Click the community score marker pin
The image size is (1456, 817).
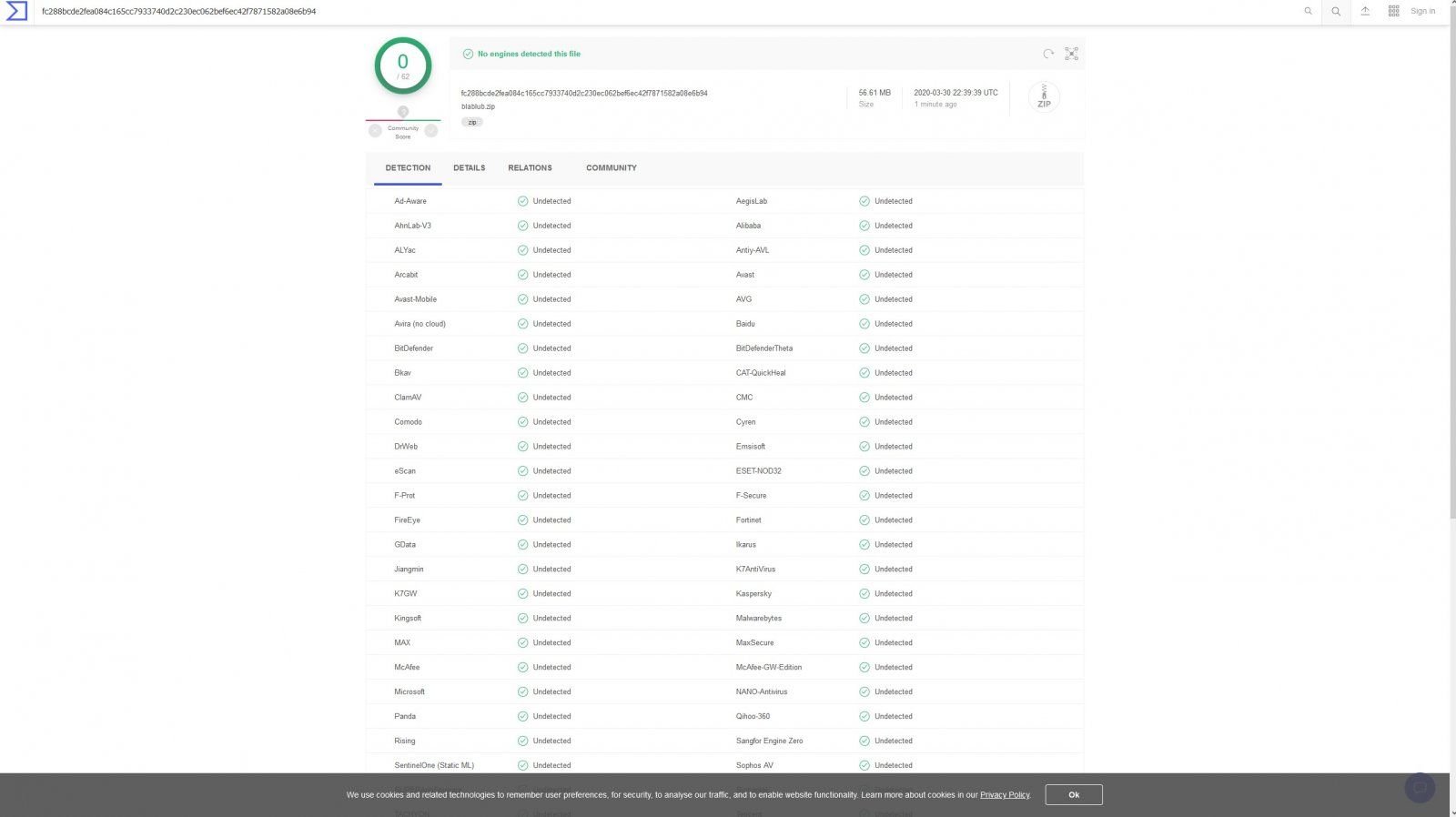403,111
